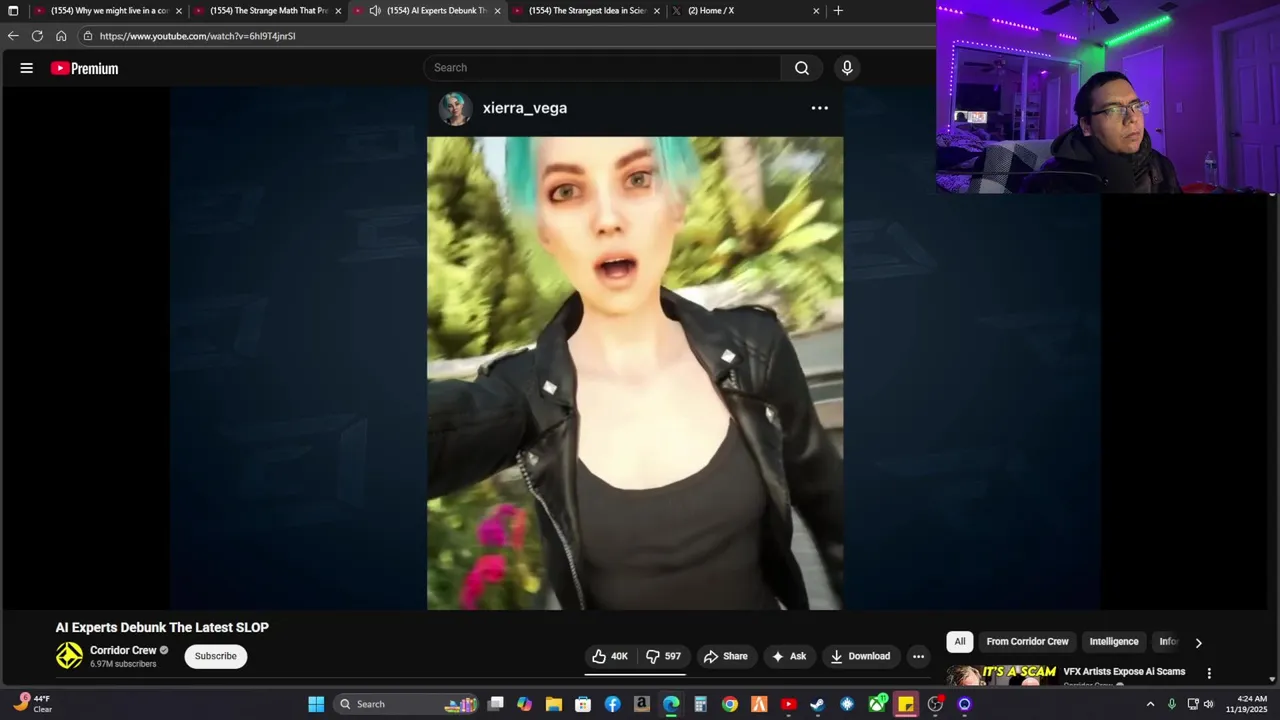Screen dimensions: 1280x720
Task: Close the AI Experts Debunk tab
Action: click(497, 11)
